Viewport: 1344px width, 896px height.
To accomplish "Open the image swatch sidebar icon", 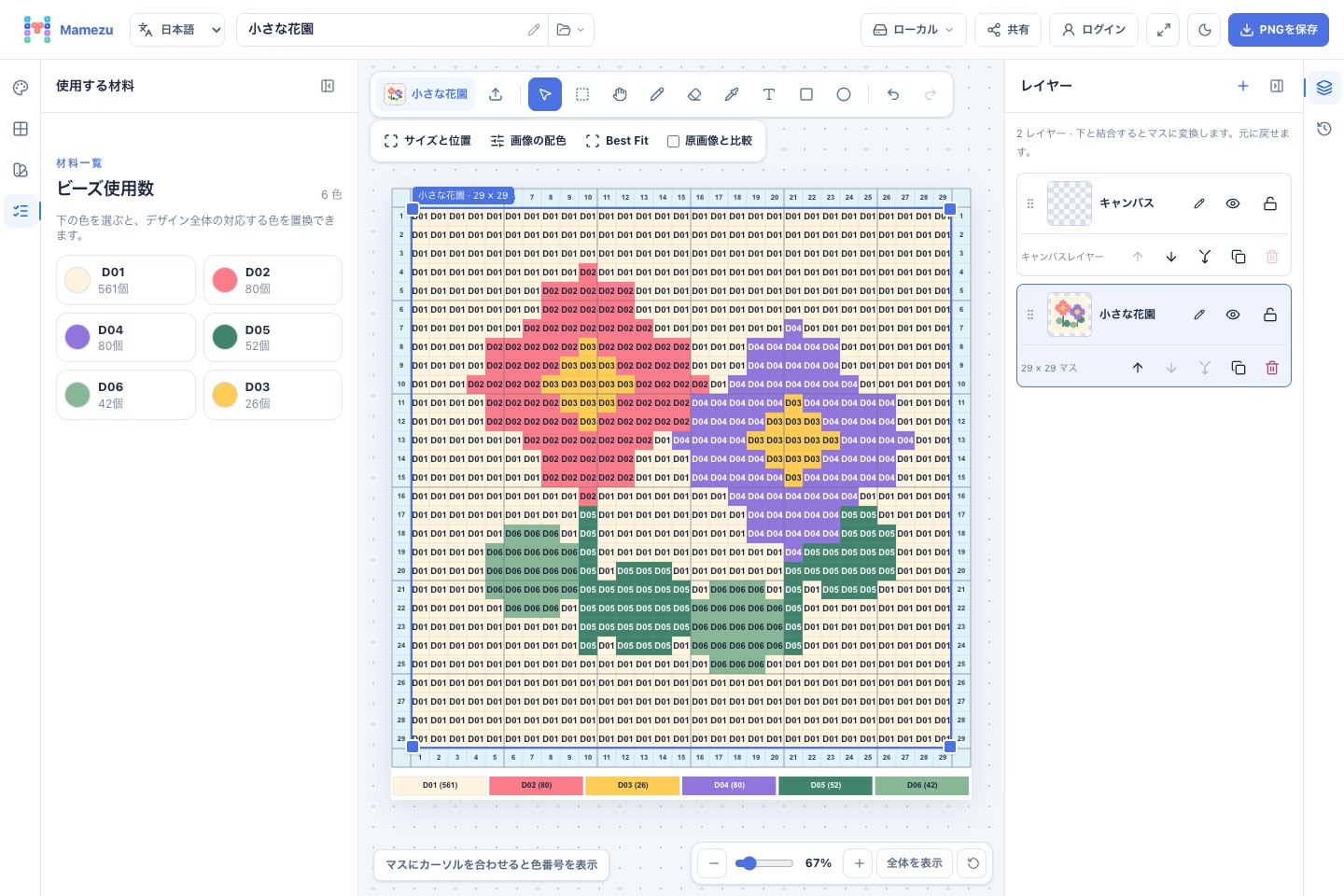I will pyautogui.click(x=21, y=170).
